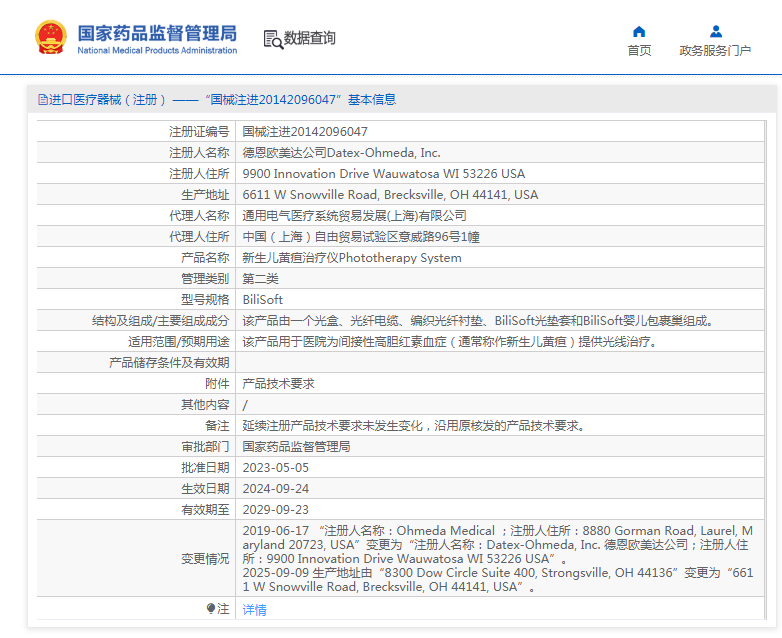The image size is (782, 638).
Task: Click 数据查询 label
Action: 310,38
